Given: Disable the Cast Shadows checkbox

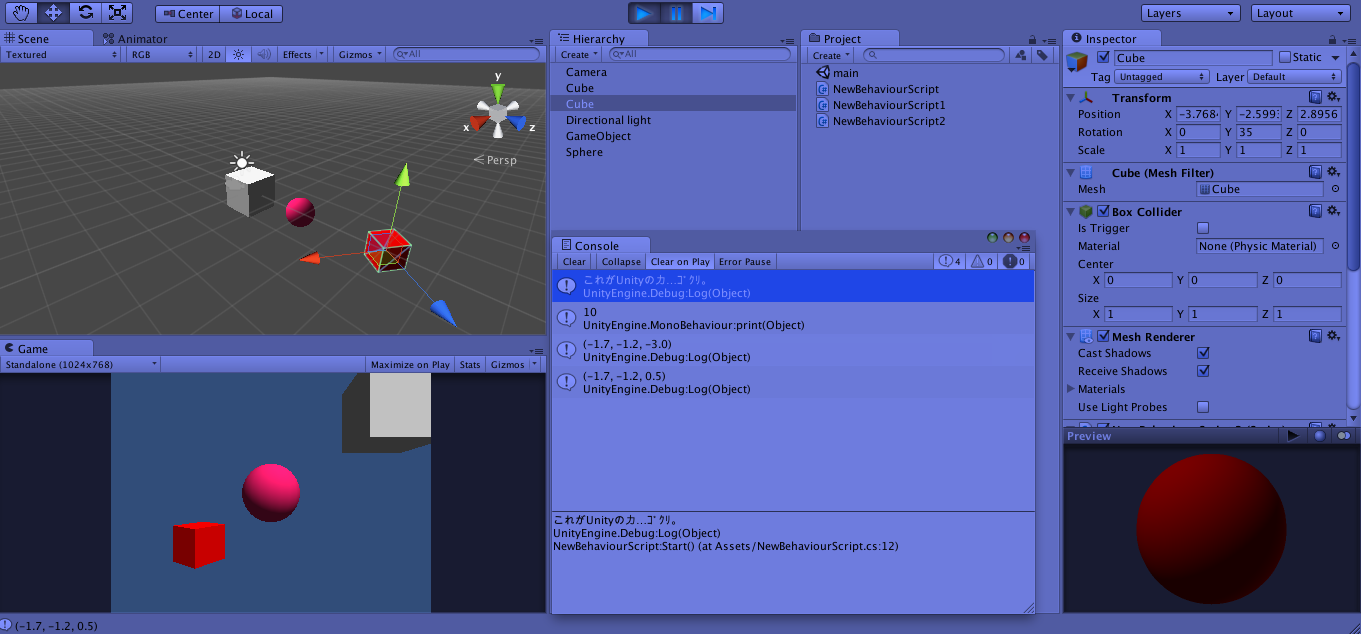Looking at the screenshot, I should point(1203,353).
